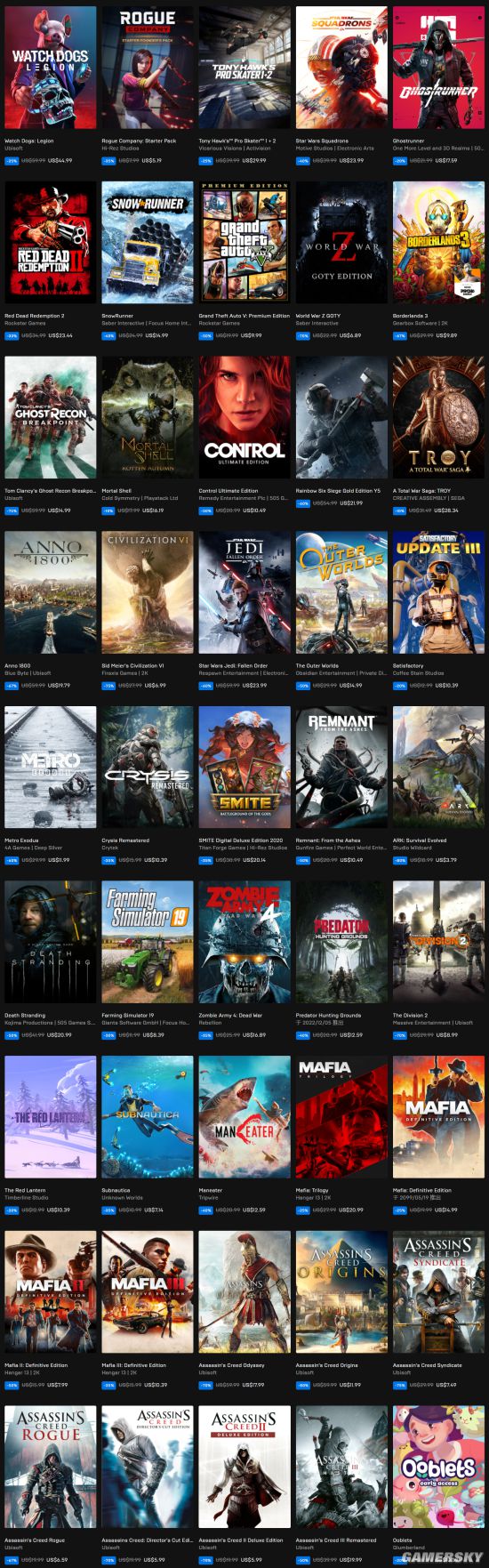Click the 'Glumberland' developer text
489x1568 pixels.
pyautogui.click(x=409, y=1547)
